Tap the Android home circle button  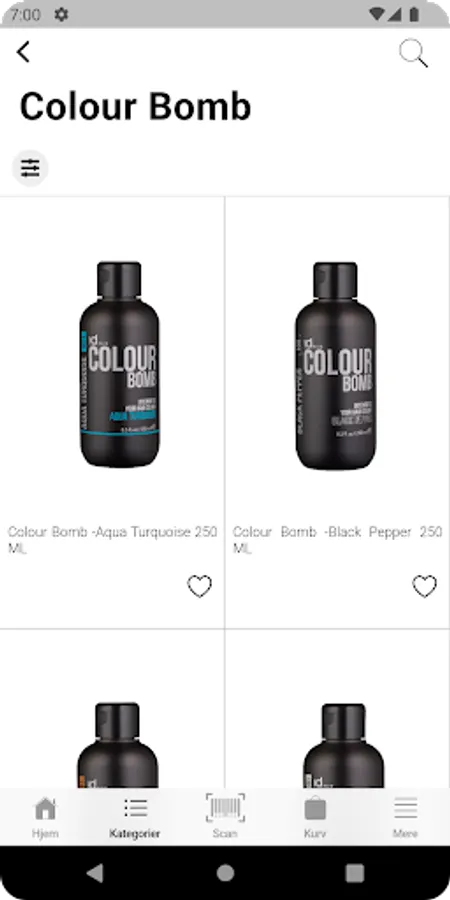click(x=225, y=873)
